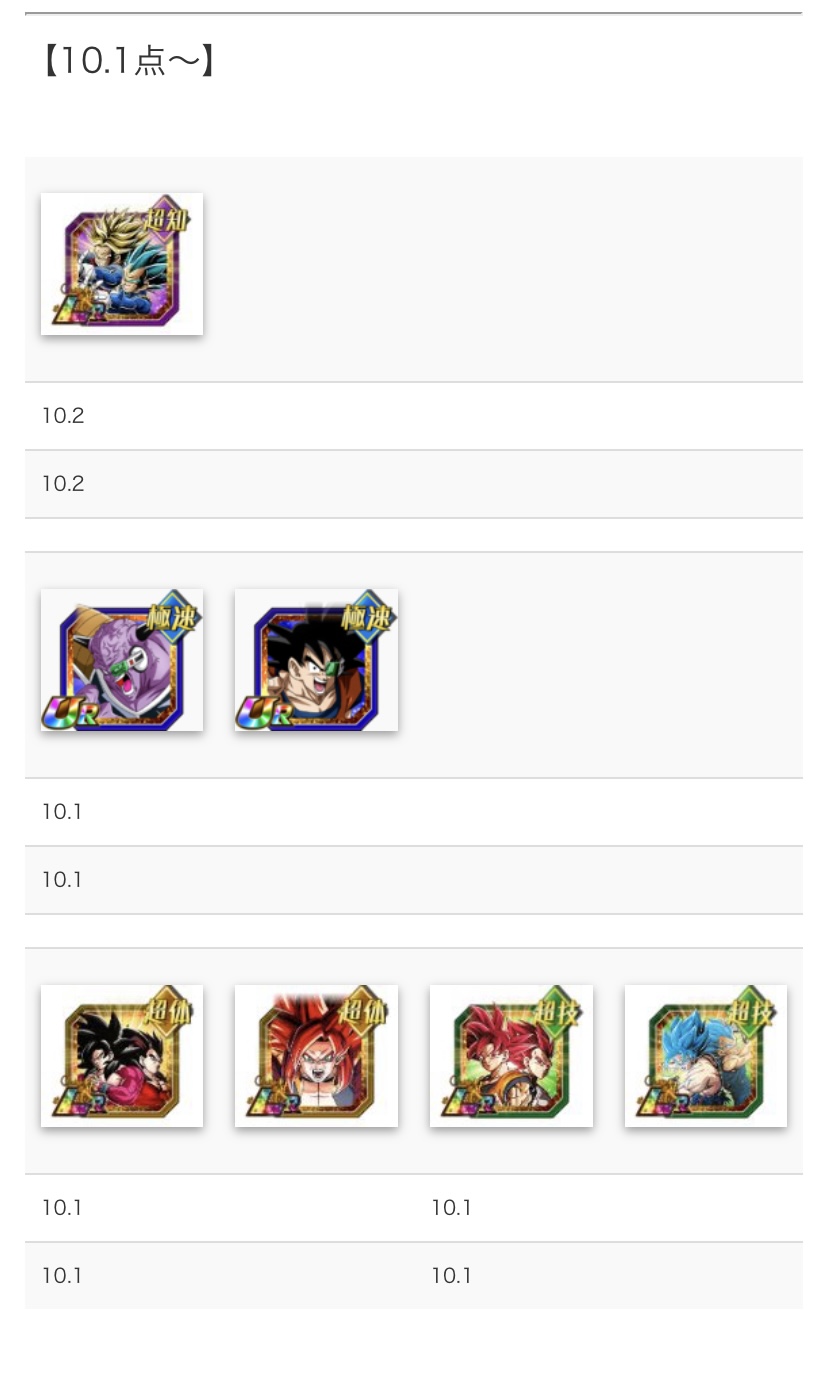Screen dimensions: 828x1381
Task: Click the upper-right 10.1 score in the last table
Action: tap(452, 1208)
